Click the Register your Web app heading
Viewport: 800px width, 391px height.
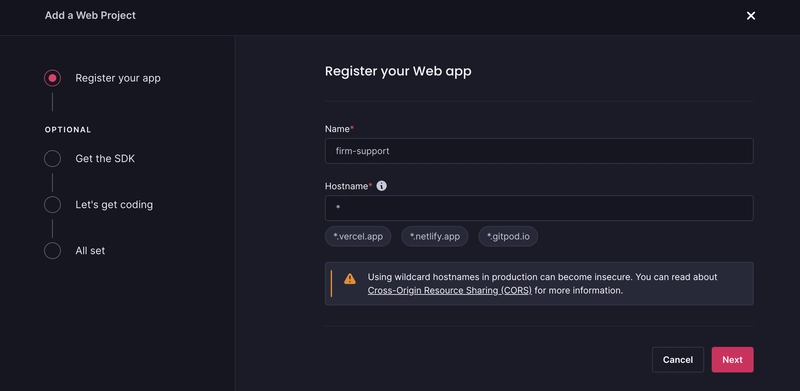tap(398, 71)
